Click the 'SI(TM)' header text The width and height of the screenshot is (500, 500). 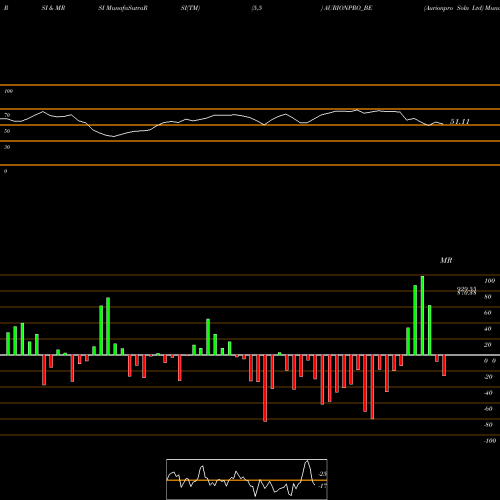coord(190,8)
